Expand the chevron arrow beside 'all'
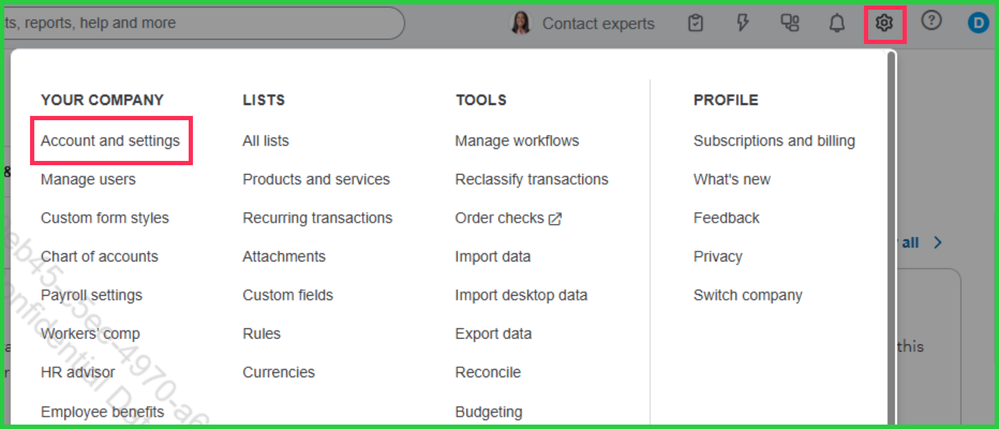999x429 pixels. click(938, 242)
